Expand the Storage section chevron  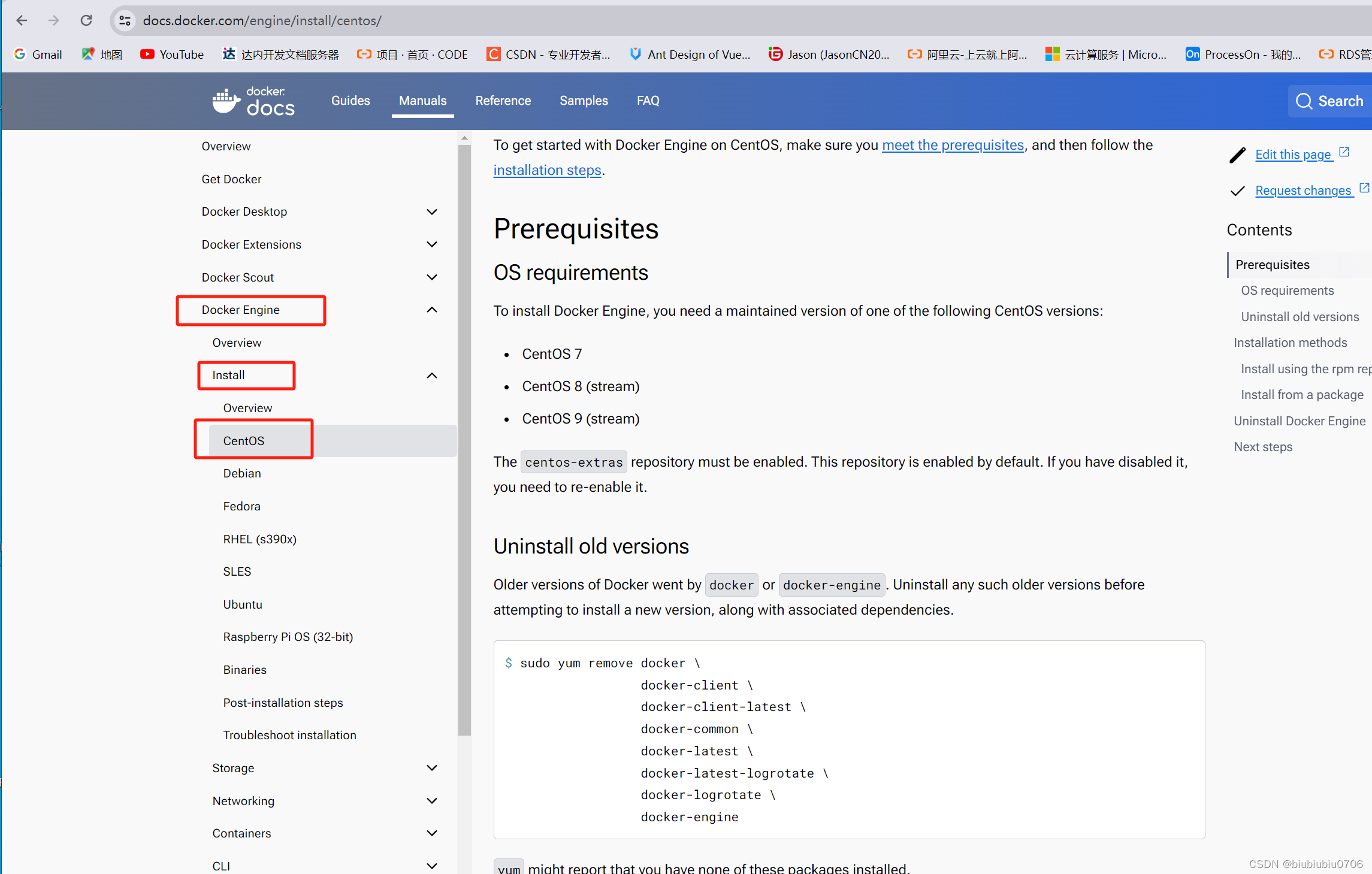click(432, 768)
